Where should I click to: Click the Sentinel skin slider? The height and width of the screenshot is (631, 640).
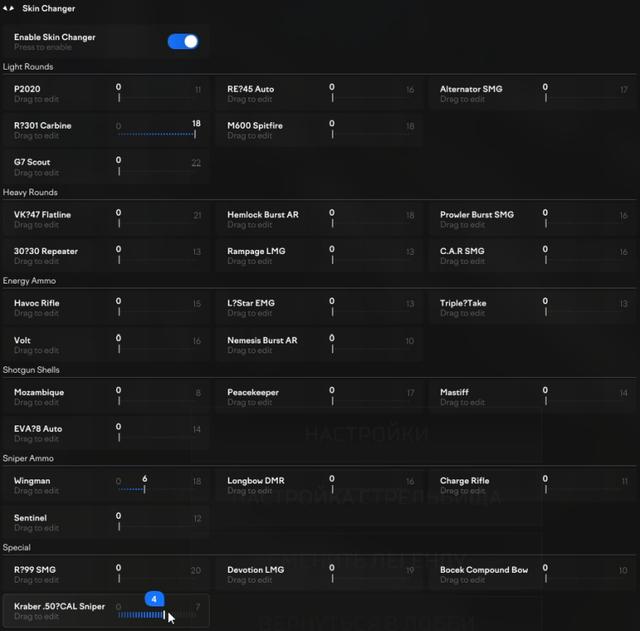(158, 527)
